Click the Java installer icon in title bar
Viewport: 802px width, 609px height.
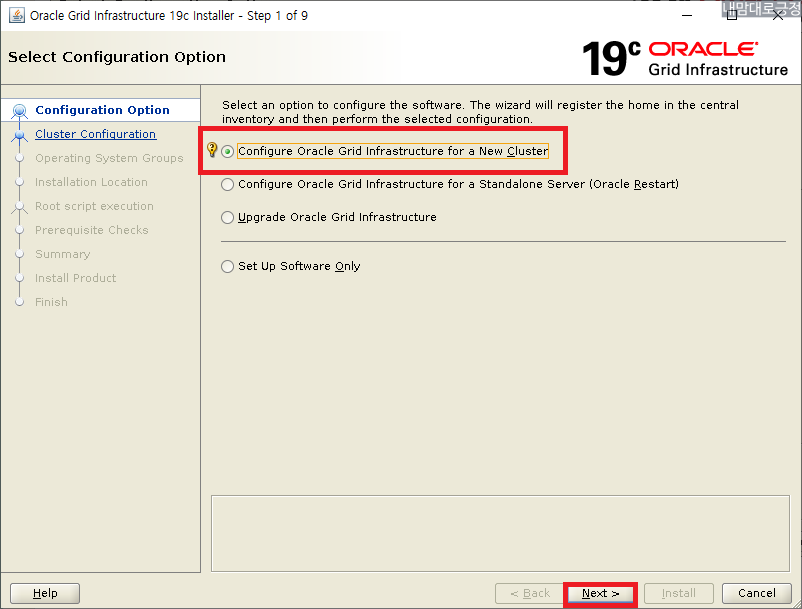point(17,15)
